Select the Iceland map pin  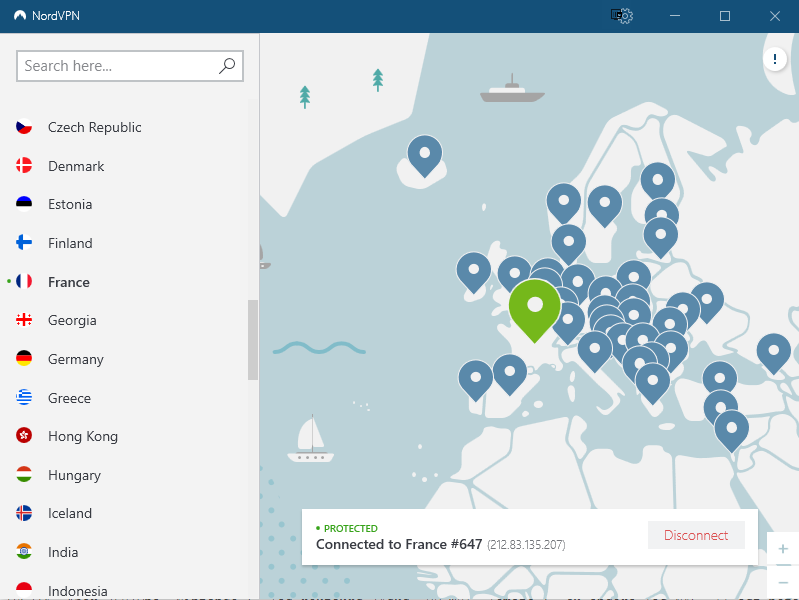(424, 154)
